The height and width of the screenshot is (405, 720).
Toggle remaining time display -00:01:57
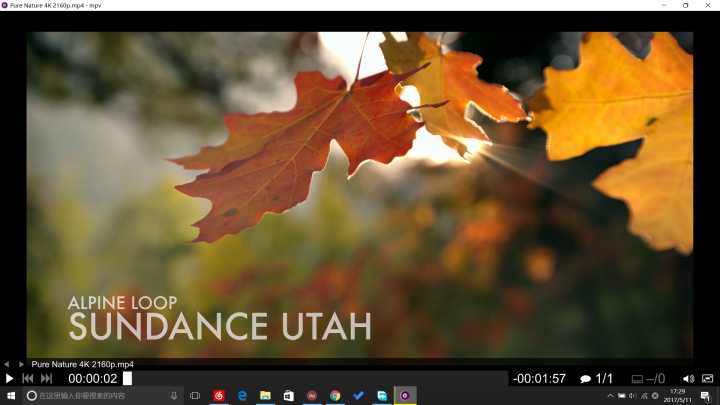pos(539,379)
